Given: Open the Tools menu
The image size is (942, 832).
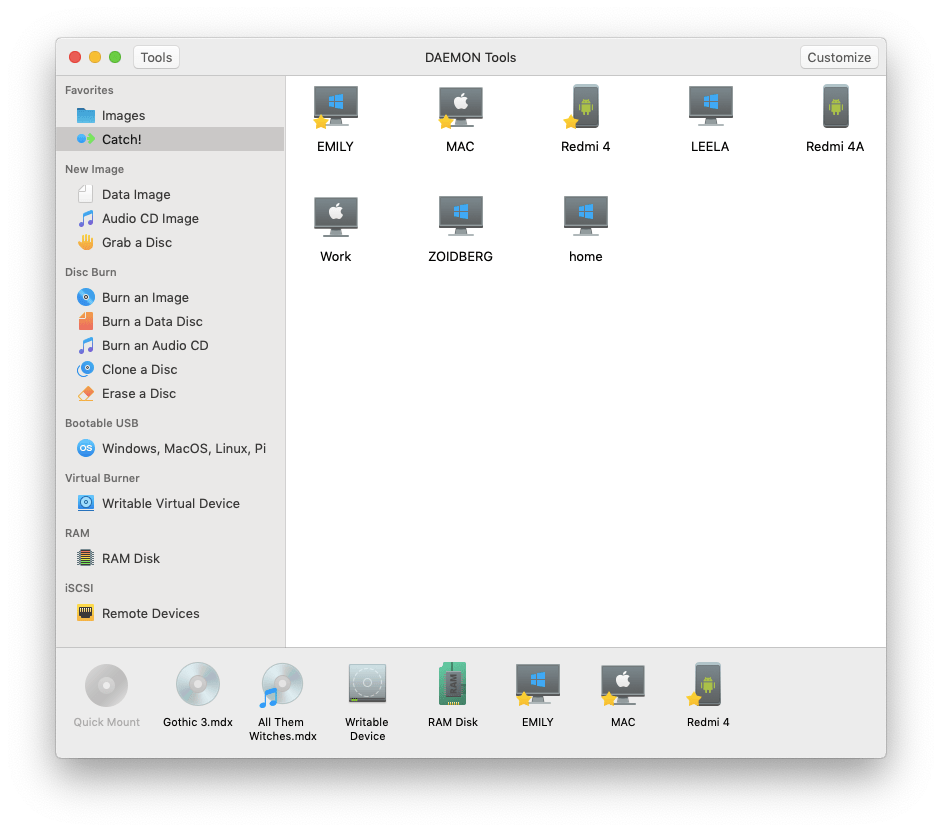Looking at the screenshot, I should point(156,57).
